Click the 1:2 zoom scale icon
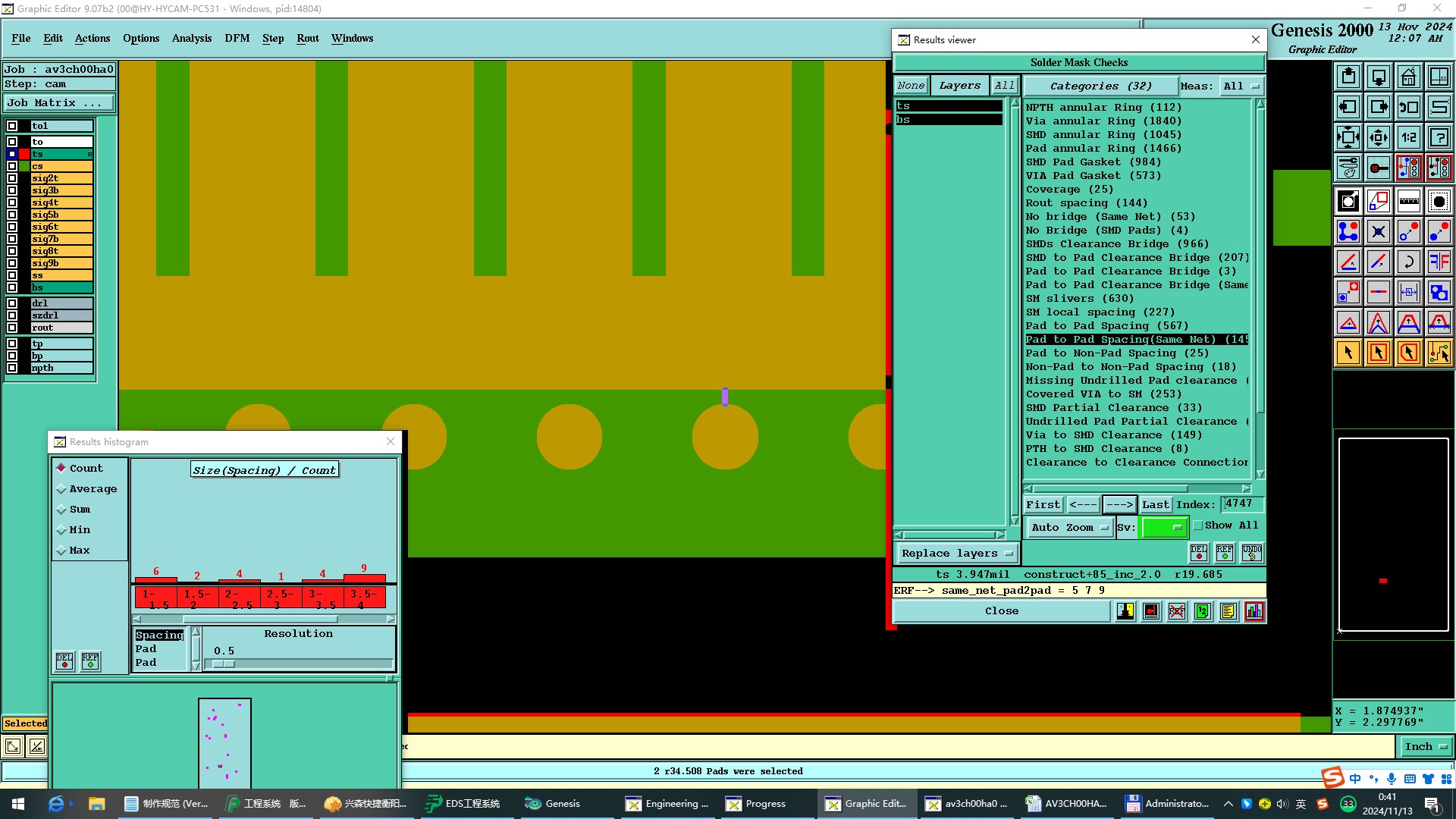 coord(1408,137)
